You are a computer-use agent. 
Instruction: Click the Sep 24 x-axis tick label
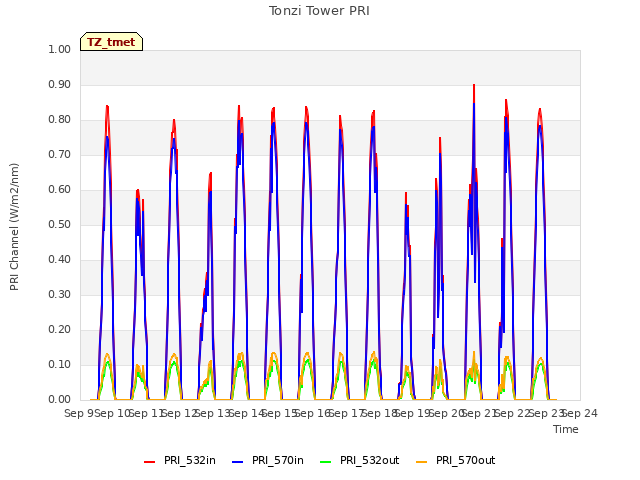(x=580, y=413)
